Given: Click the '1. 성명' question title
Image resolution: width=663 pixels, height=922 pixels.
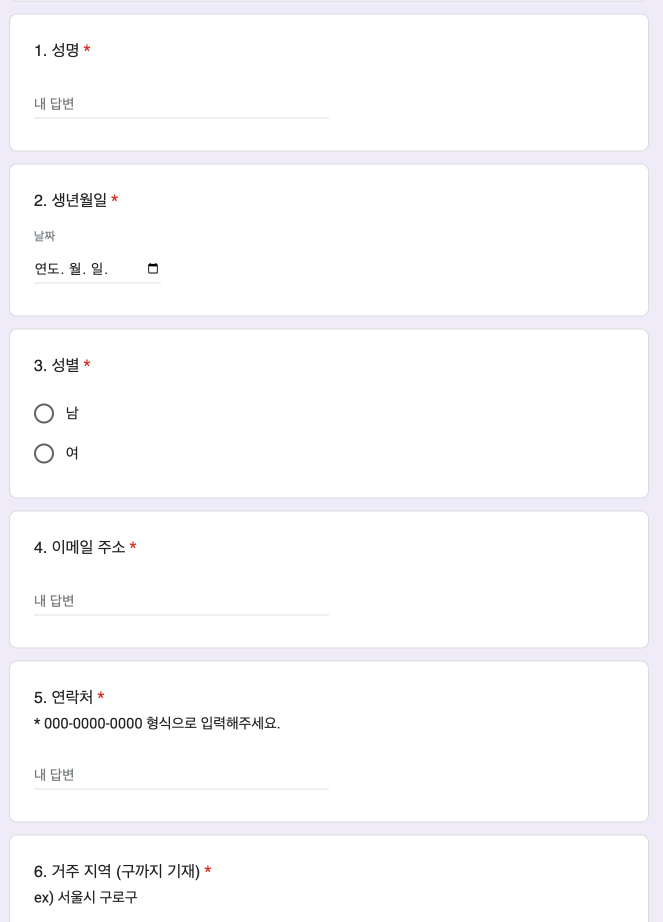Looking at the screenshot, I should point(57,50).
